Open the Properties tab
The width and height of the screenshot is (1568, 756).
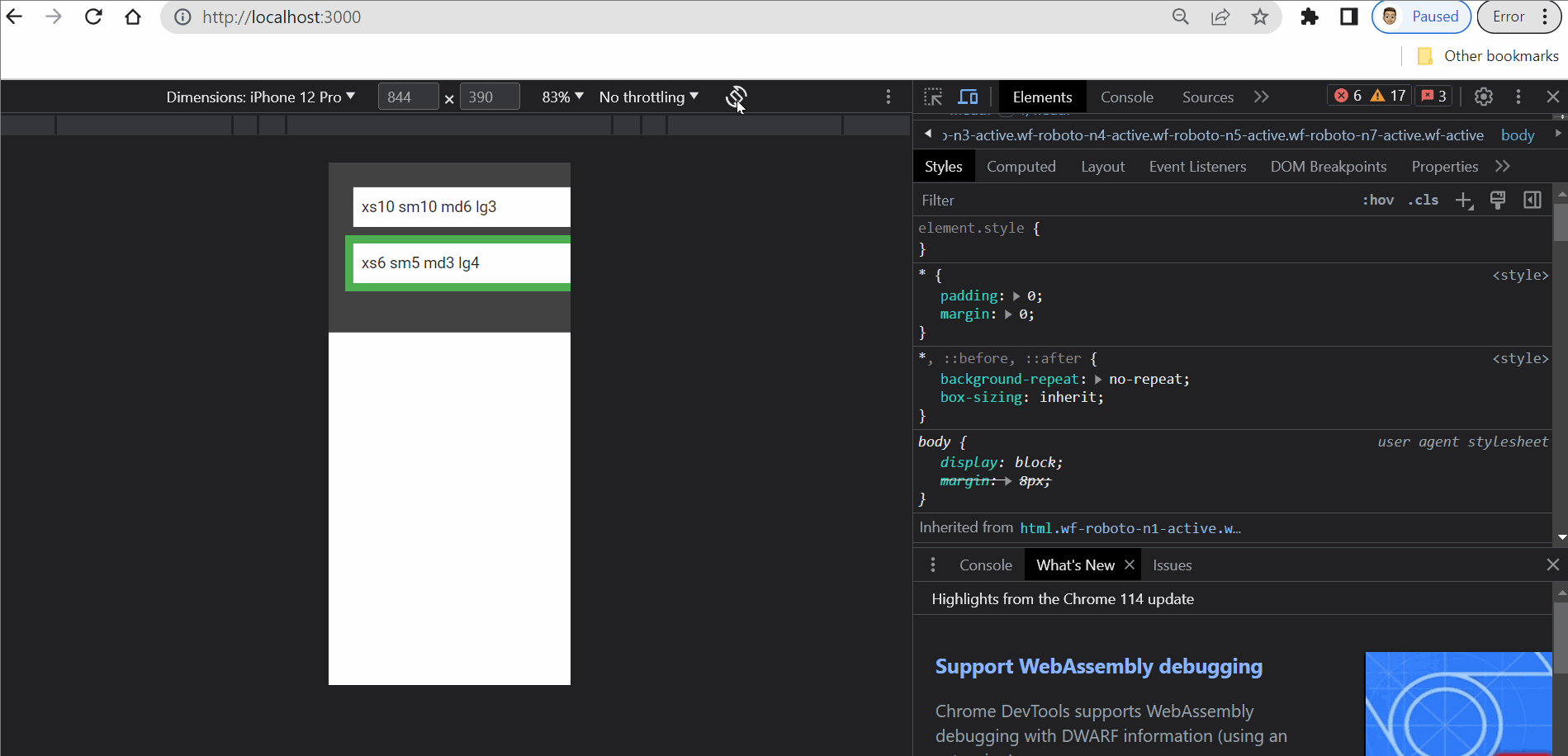click(x=1444, y=167)
